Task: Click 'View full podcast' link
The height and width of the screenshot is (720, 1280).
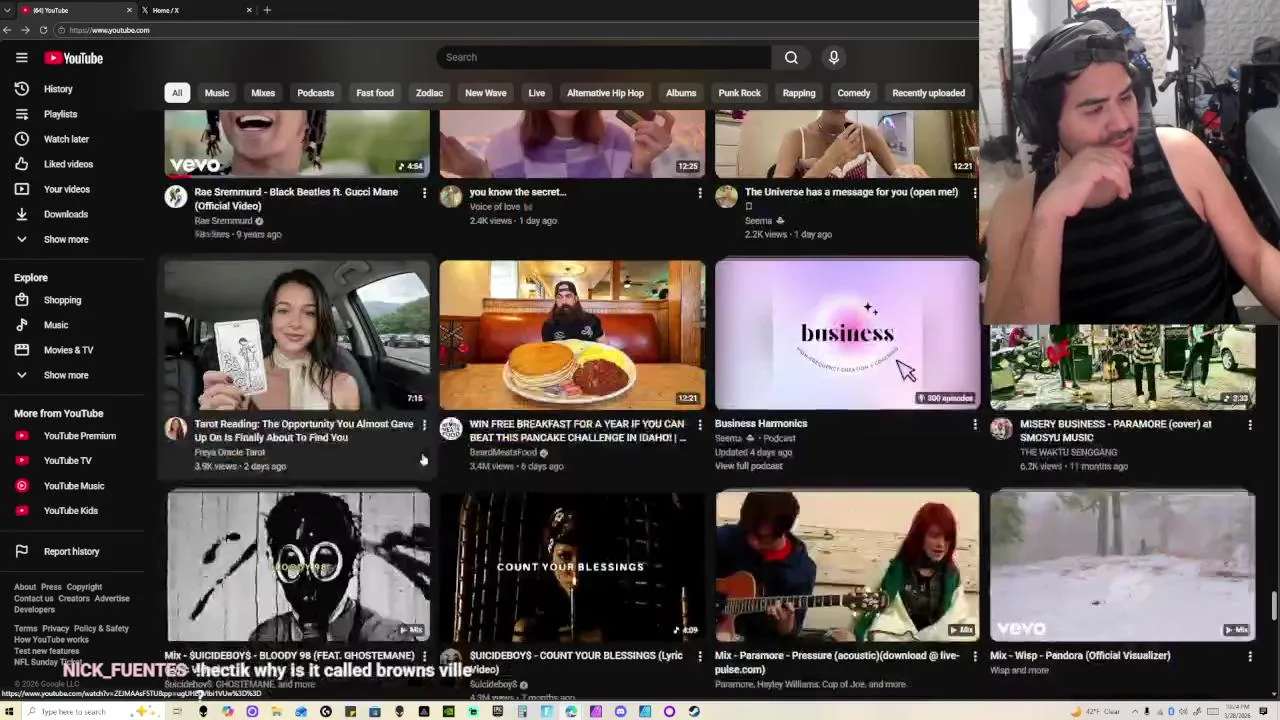Action: 748,466
